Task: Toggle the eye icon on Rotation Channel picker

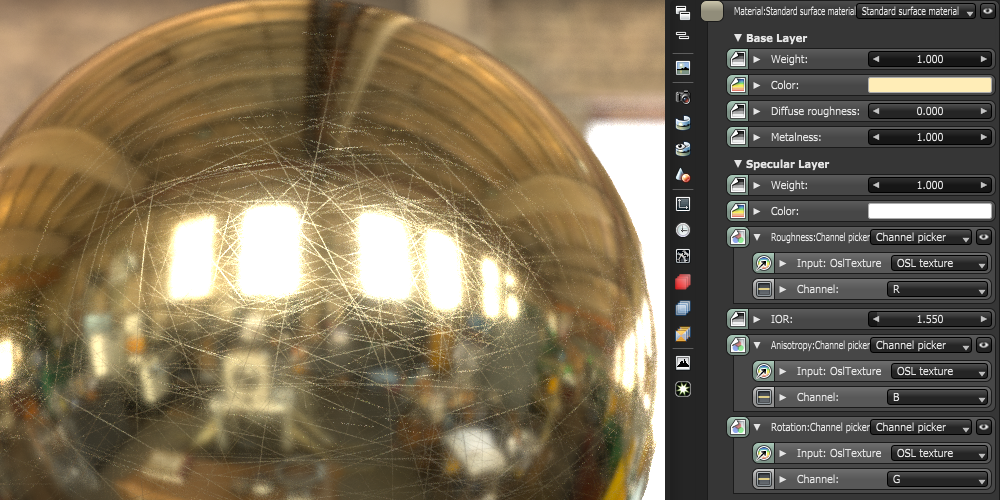Action: [x=984, y=427]
